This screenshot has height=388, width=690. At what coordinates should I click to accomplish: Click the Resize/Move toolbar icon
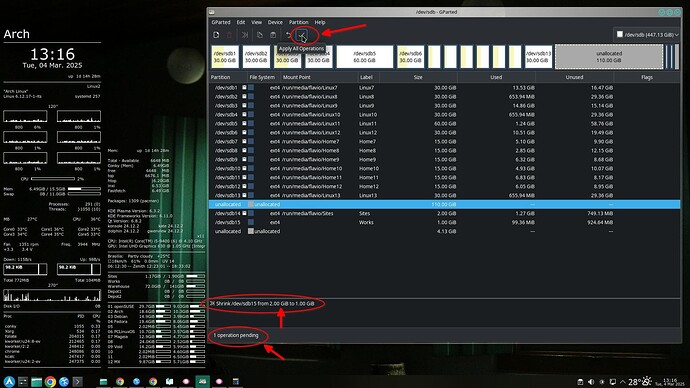click(x=245, y=35)
